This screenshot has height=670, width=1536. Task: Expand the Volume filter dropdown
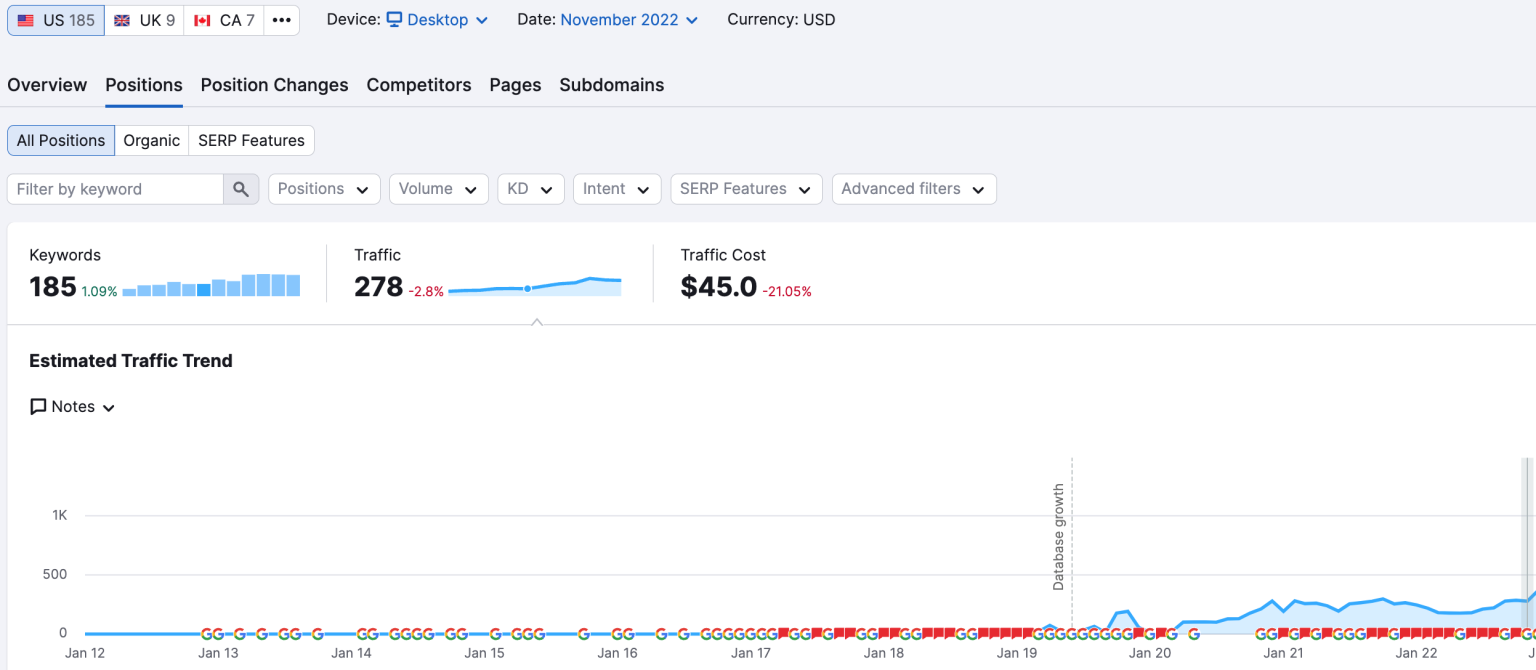click(438, 189)
